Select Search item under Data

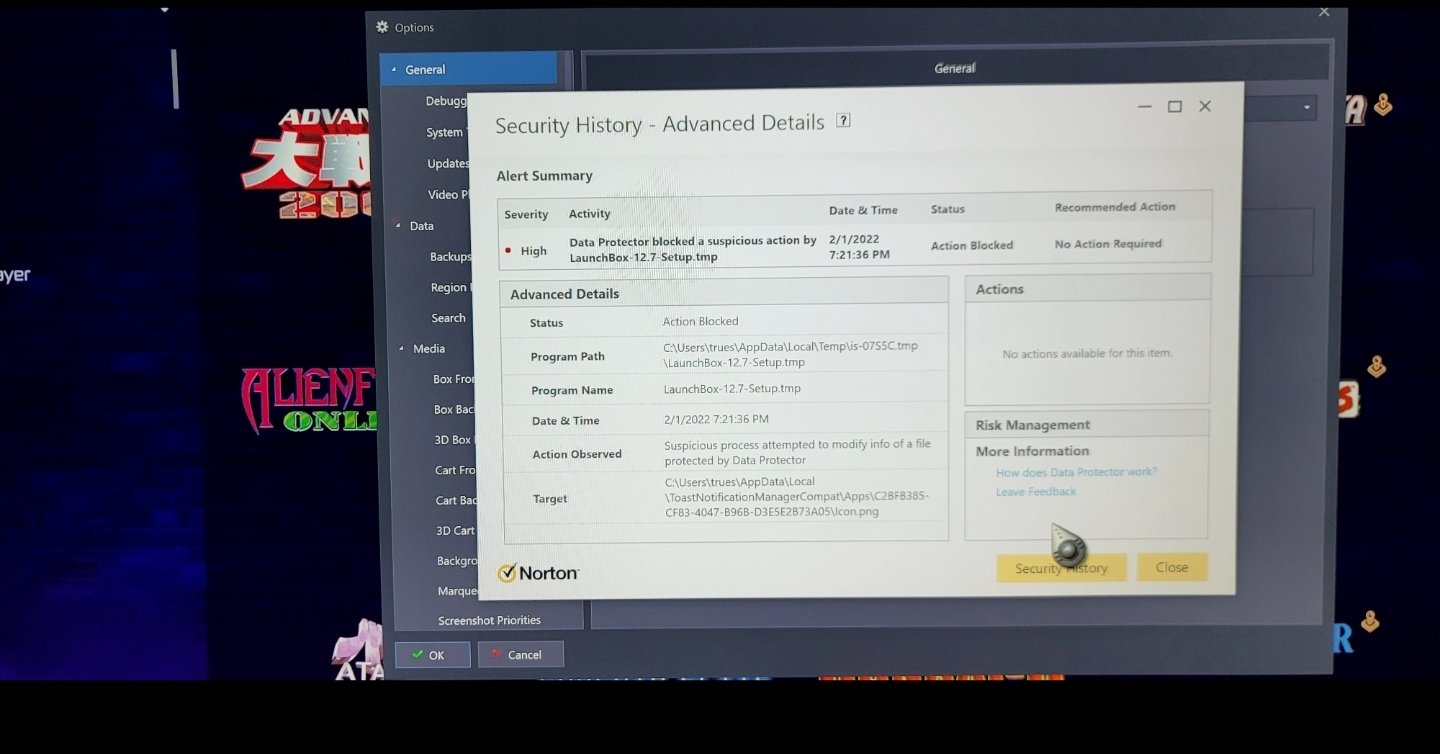pyautogui.click(x=449, y=318)
